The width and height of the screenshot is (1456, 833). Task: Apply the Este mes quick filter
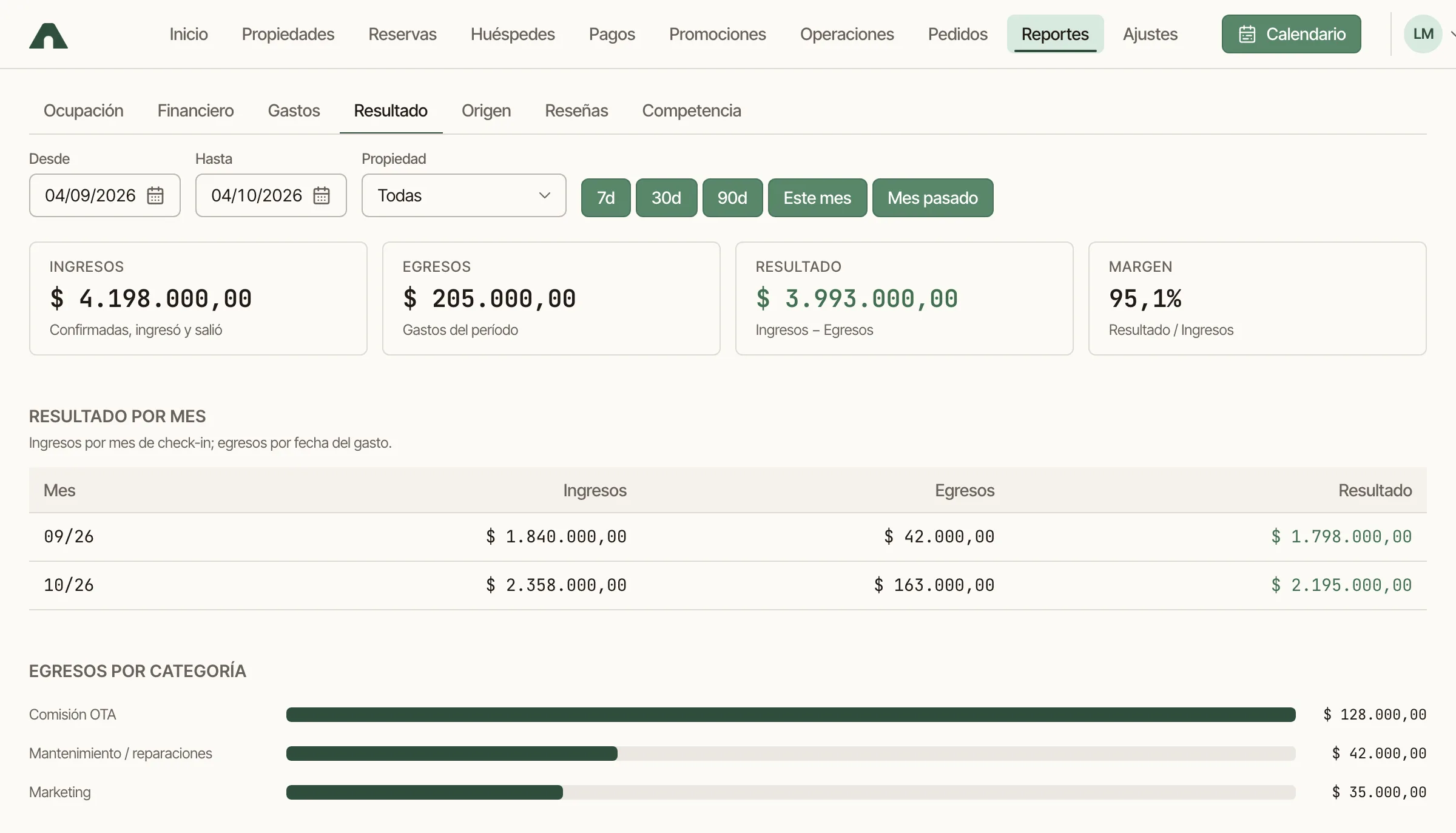817,198
